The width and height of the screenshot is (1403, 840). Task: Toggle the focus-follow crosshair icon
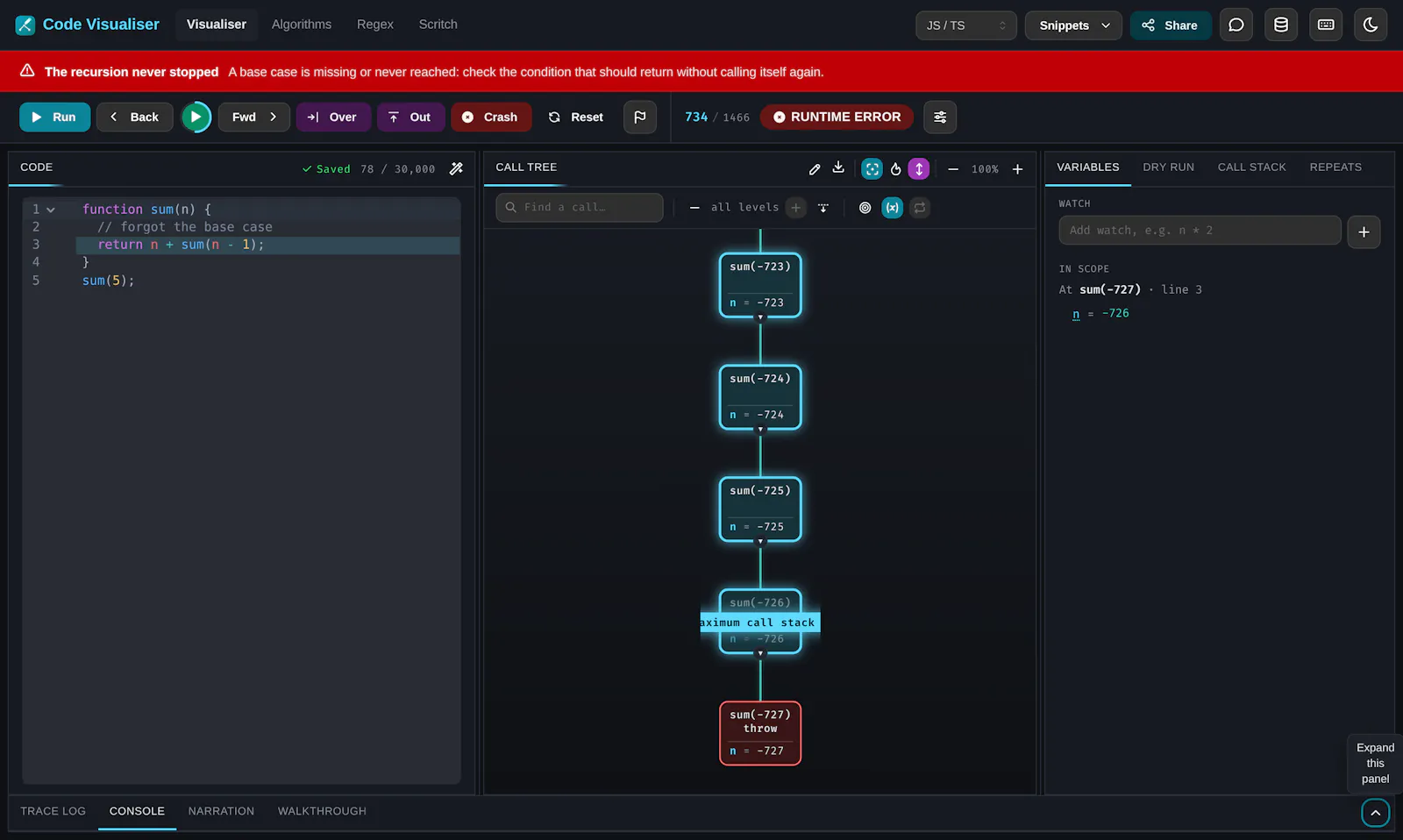(872, 169)
